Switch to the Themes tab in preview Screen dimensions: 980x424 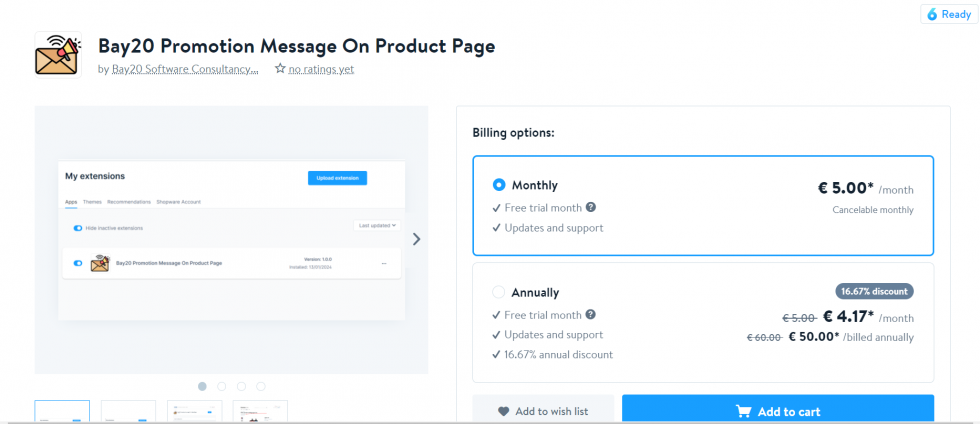(x=90, y=202)
